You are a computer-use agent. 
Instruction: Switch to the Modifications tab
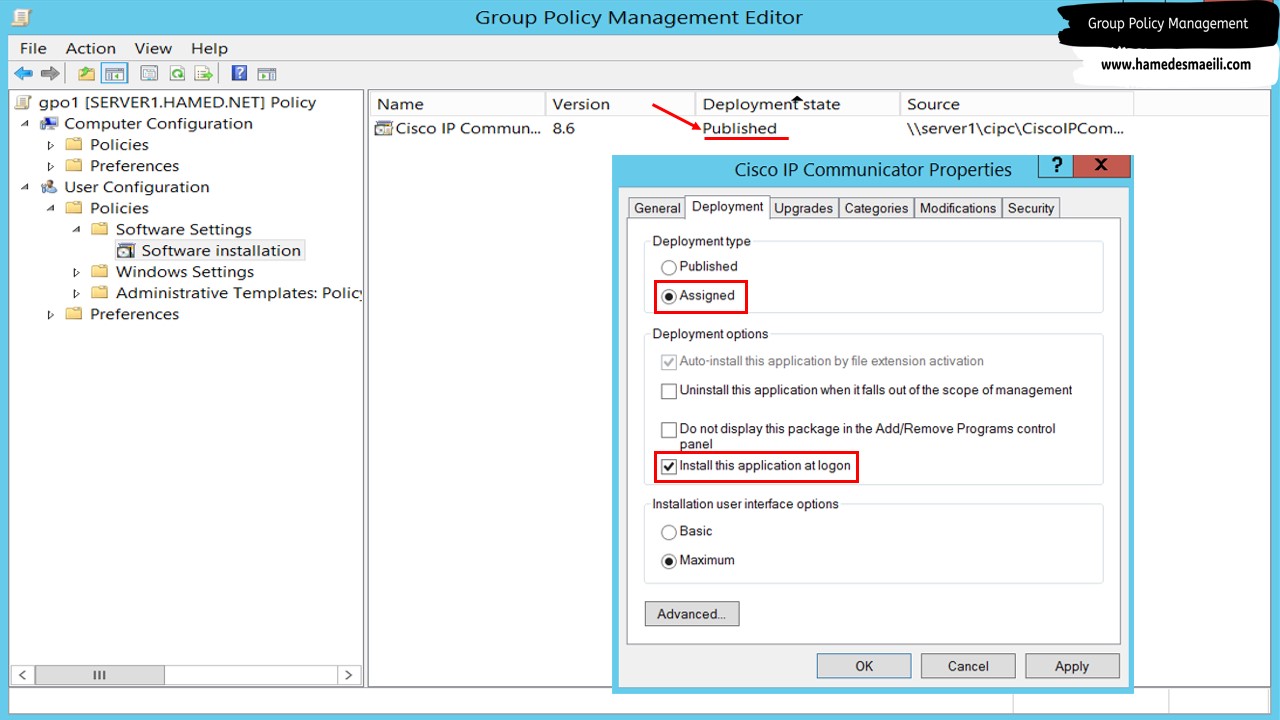(x=958, y=208)
